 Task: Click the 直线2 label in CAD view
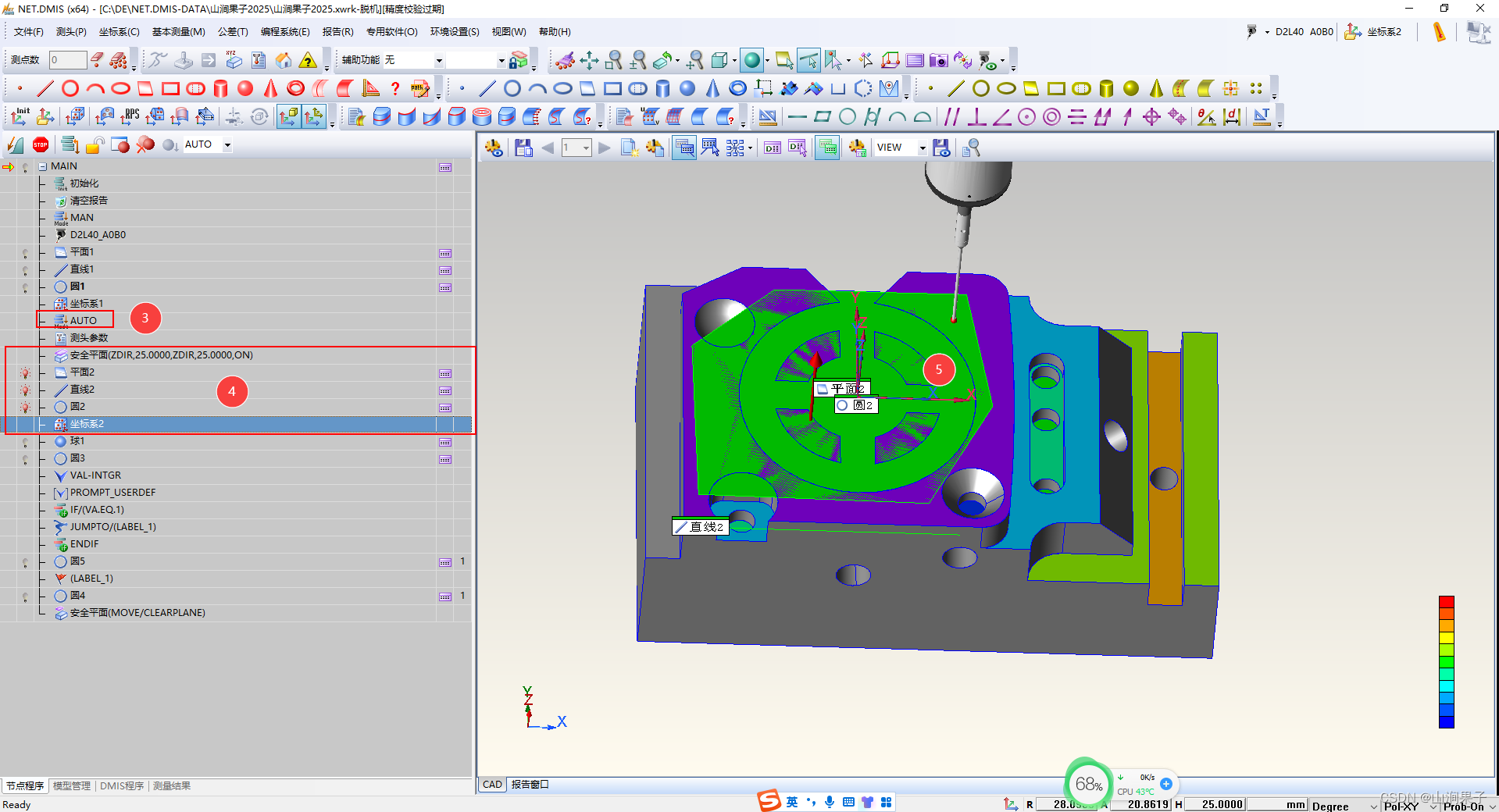tap(700, 527)
